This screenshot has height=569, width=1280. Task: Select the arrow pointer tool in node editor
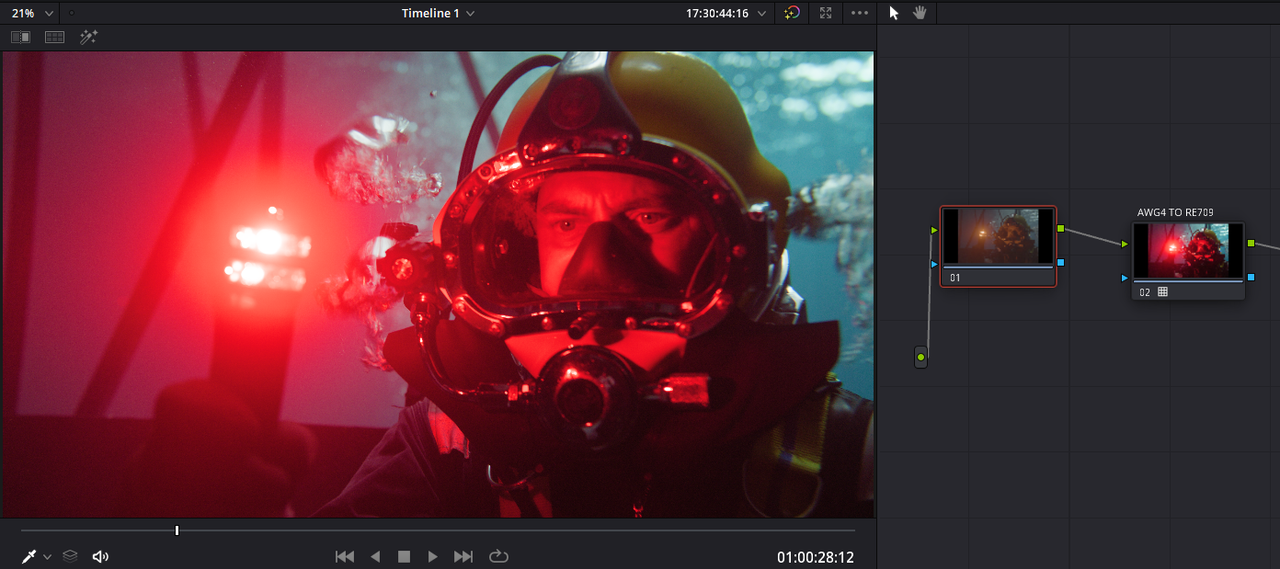click(894, 13)
